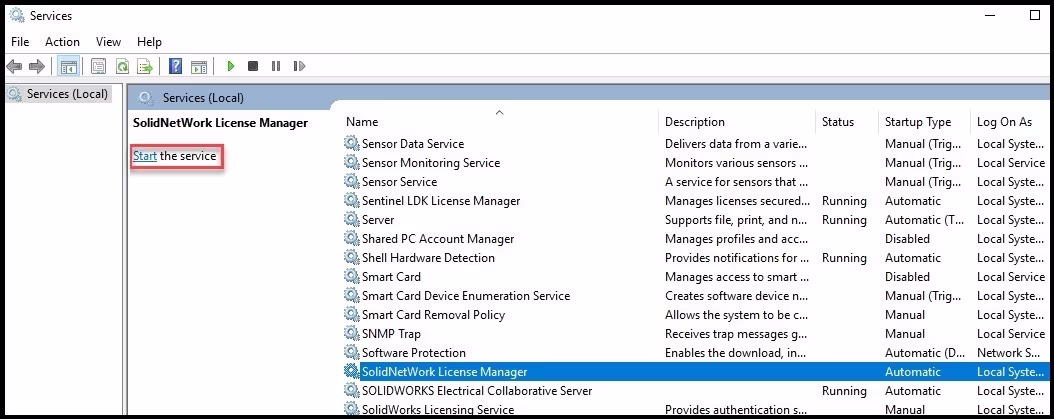This screenshot has width=1054, height=419.
Task: Open the Help menu
Action: pyautogui.click(x=149, y=42)
